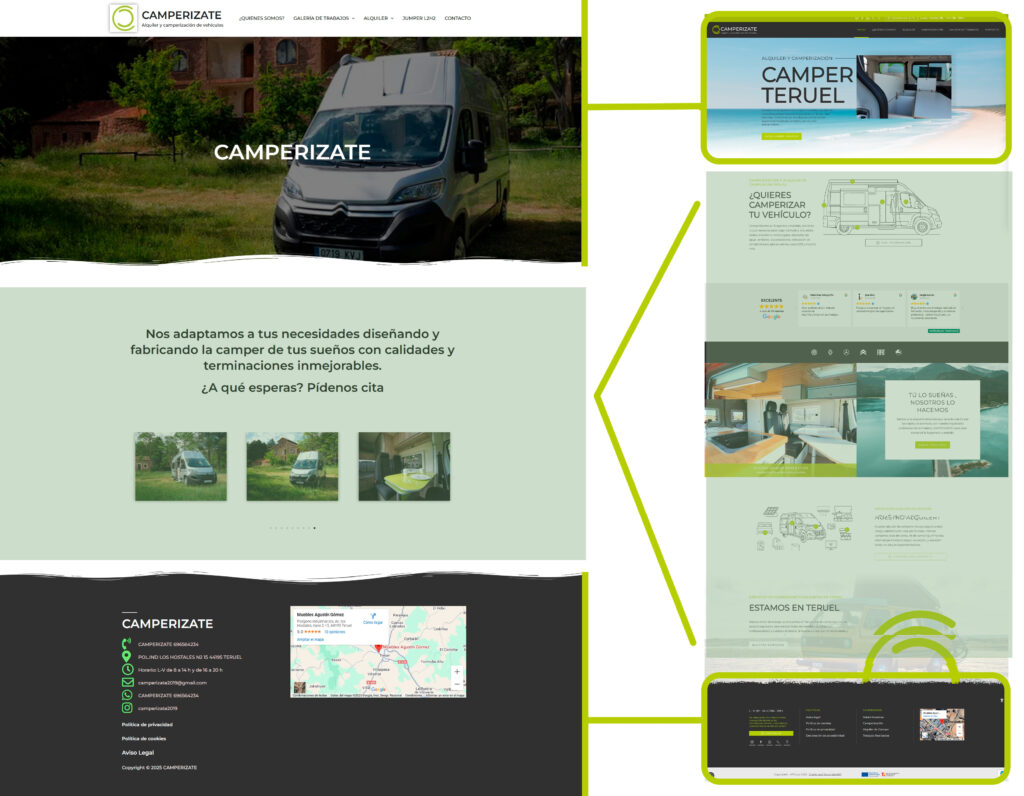Open the Galería de trabajos menu

321,18
